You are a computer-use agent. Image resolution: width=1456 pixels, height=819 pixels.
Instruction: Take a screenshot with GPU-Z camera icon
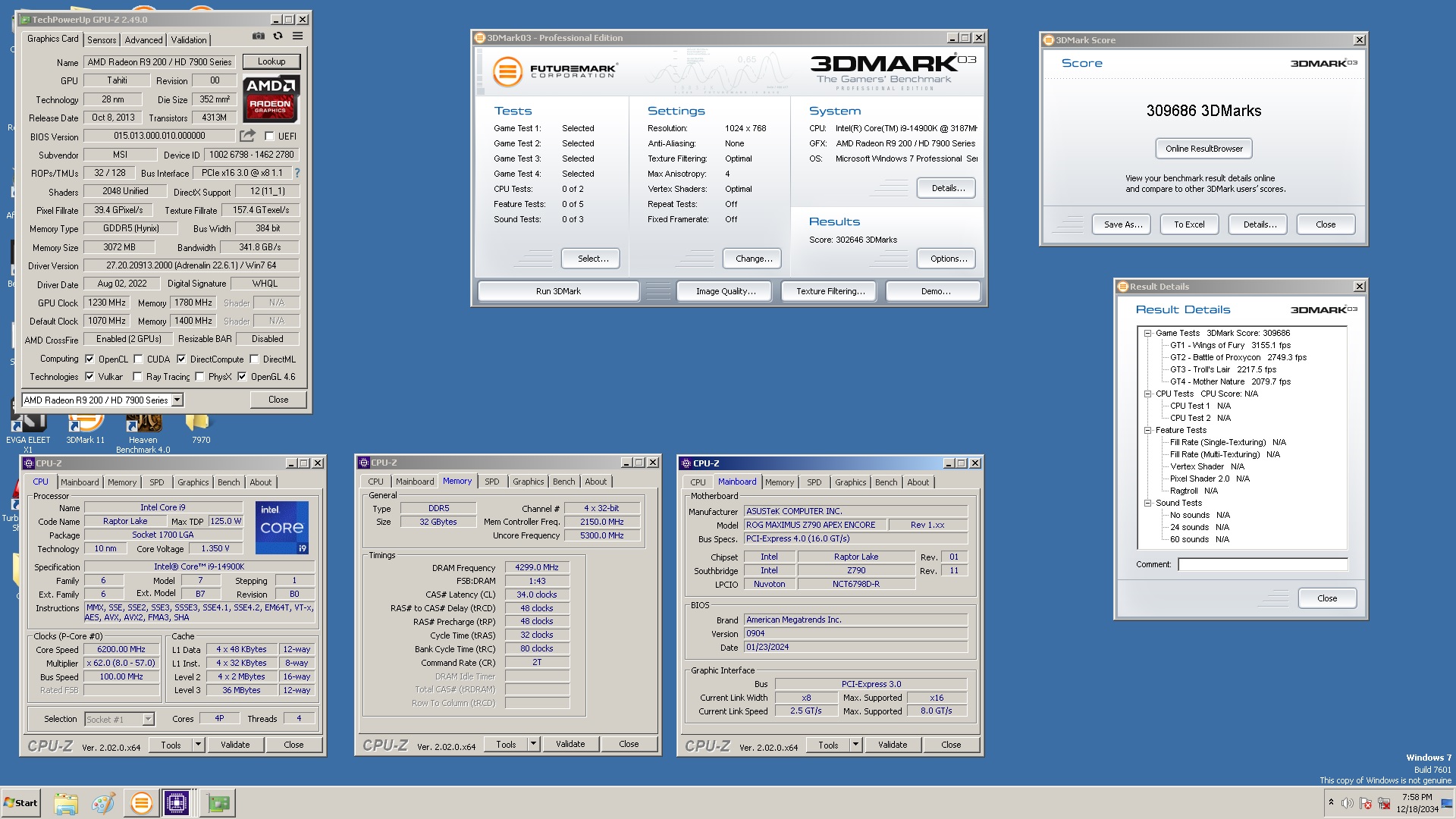pyautogui.click(x=259, y=36)
